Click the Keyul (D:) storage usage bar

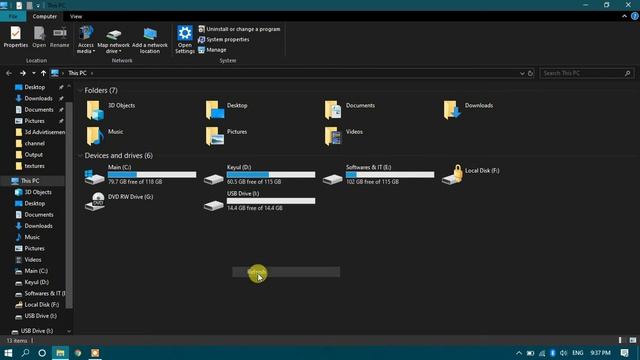[271, 175]
